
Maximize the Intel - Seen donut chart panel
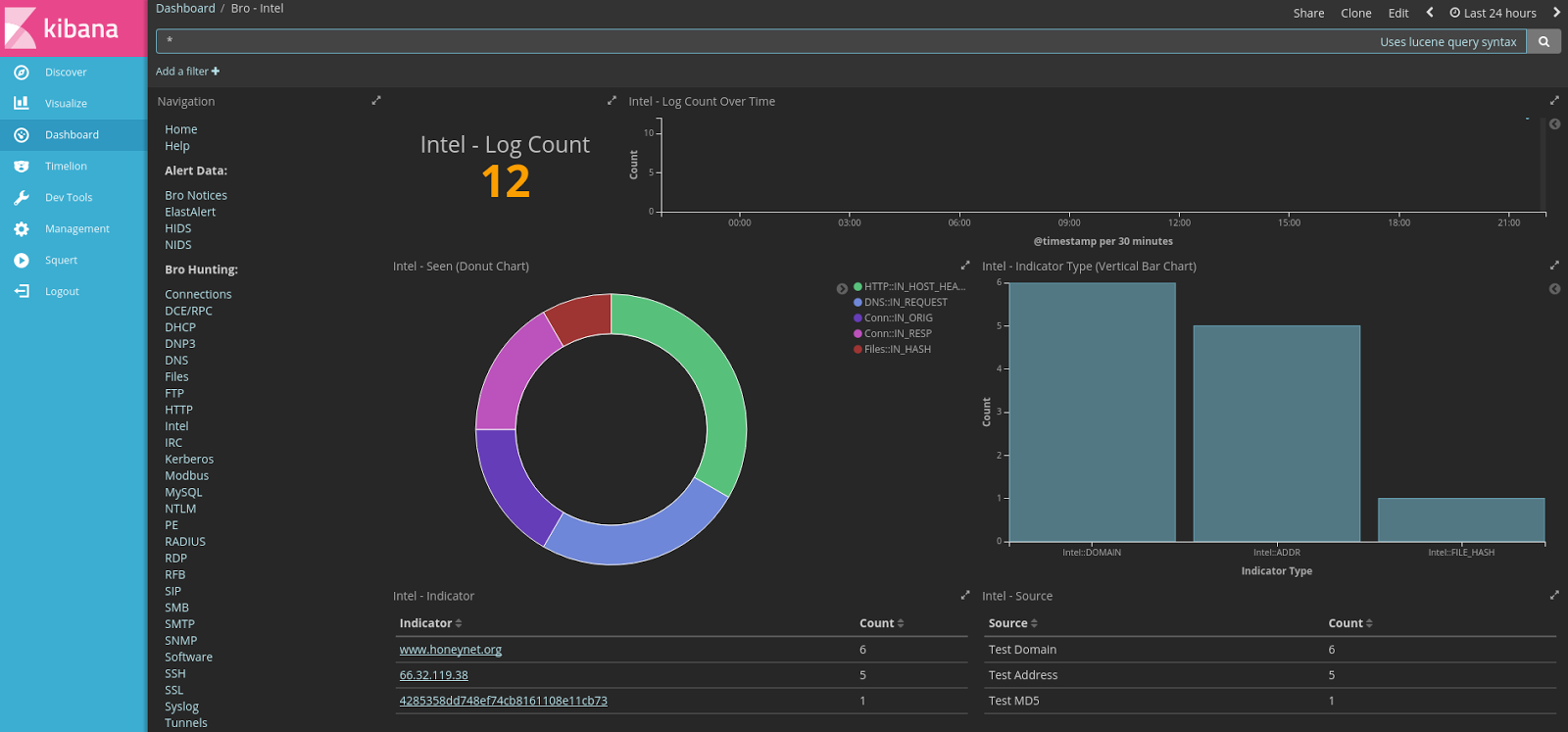pos(965,266)
